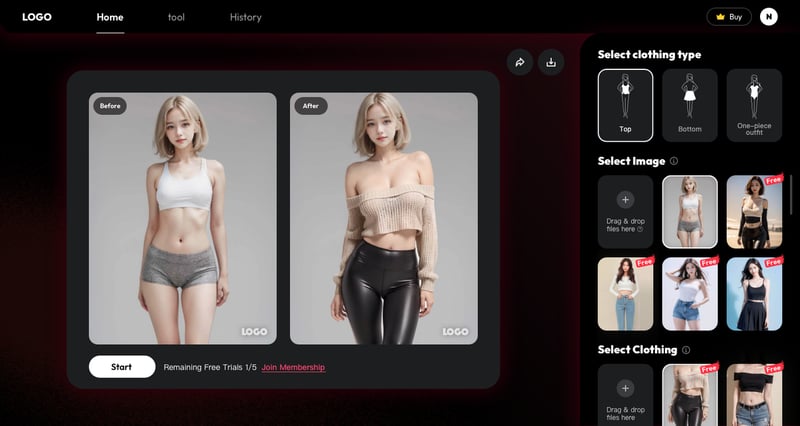This screenshot has height=426, width=800.
Task: Switch to the Home tab
Action: [110, 17]
